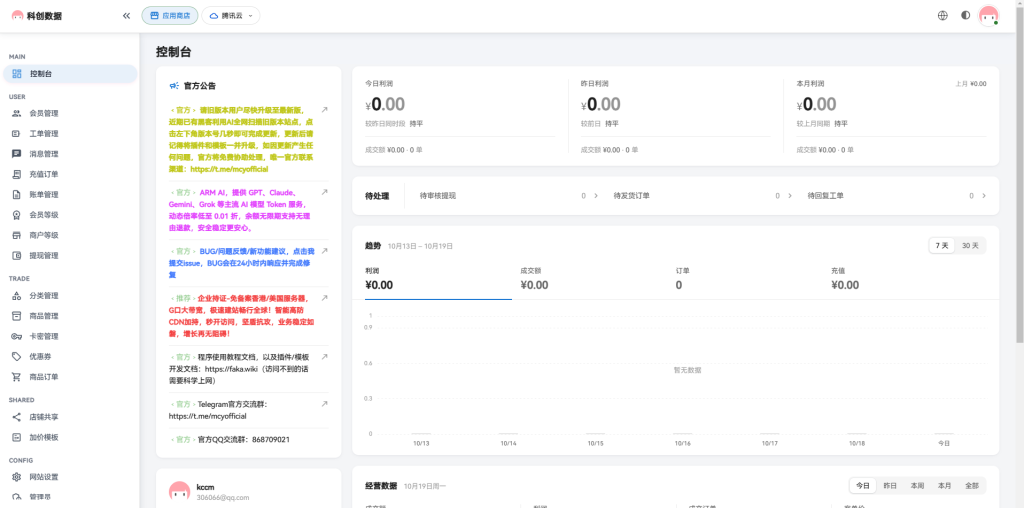Click the 店铺共享 share icon
The height and width of the screenshot is (508, 1024).
pos(17,417)
